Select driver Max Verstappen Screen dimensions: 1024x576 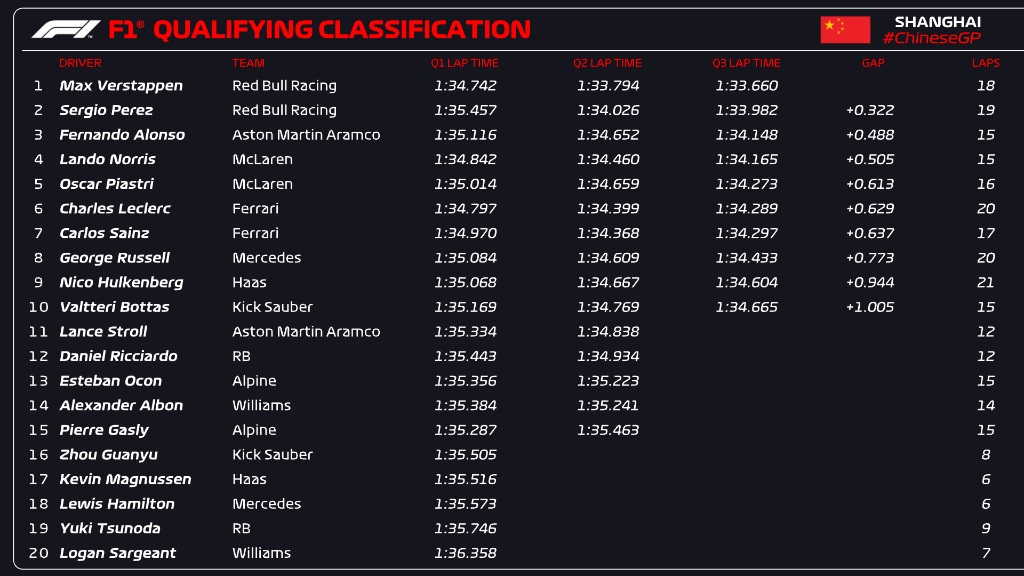coord(121,86)
